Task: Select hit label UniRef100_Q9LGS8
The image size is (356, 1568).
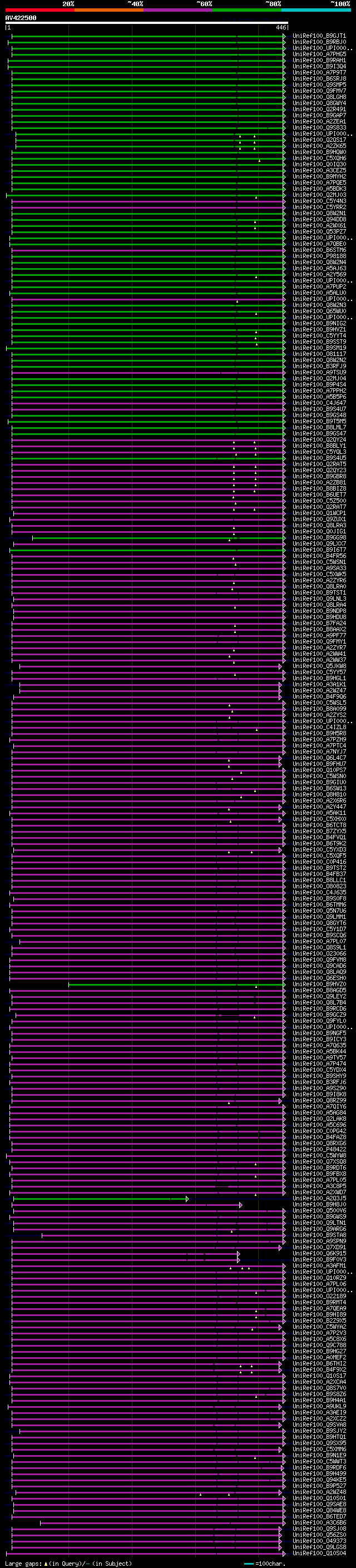Action: click(319, 1547)
